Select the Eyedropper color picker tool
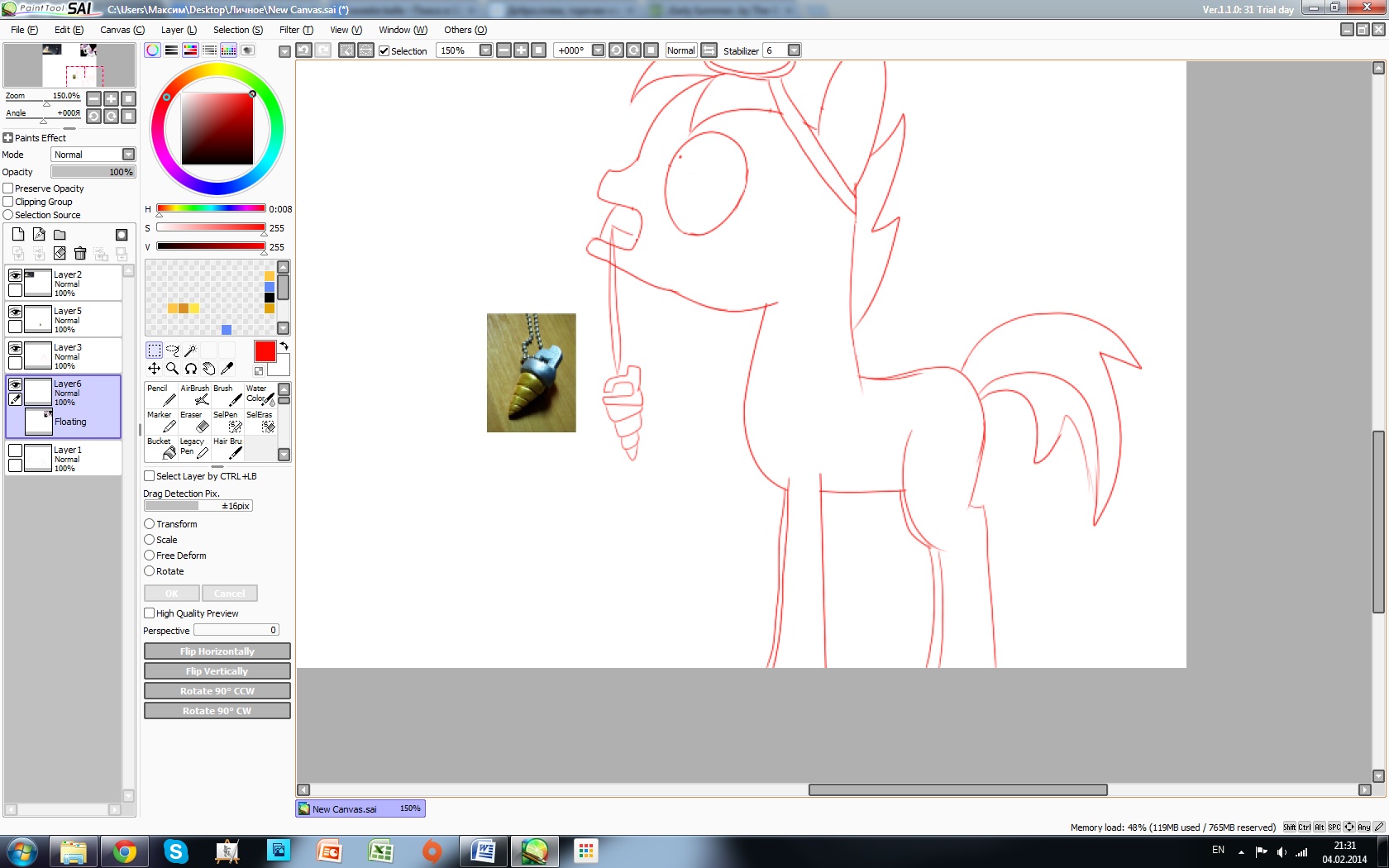The image size is (1389, 868). 227,369
